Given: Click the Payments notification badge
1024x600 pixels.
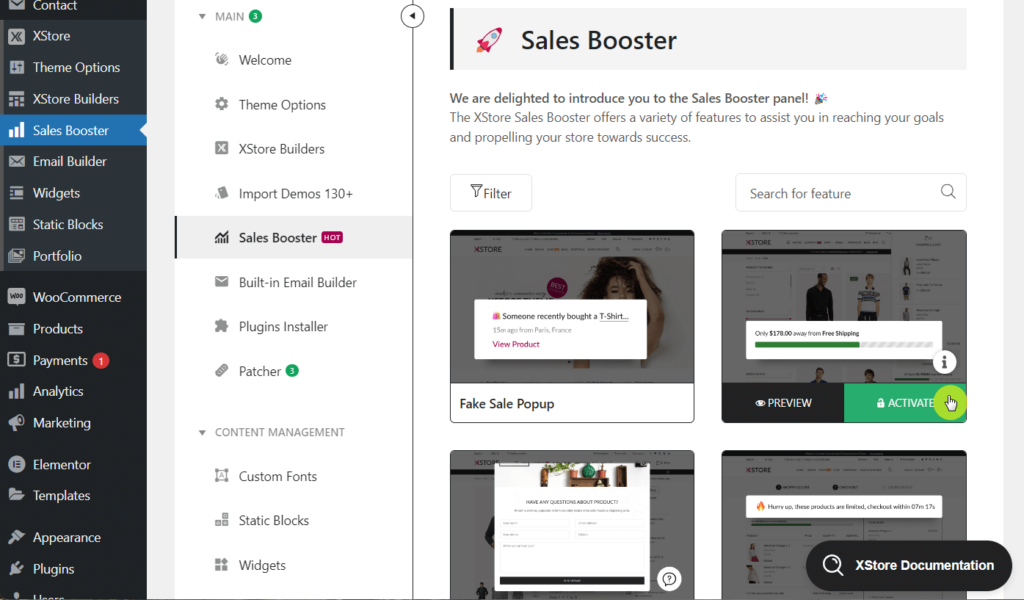Looking at the screenshot, I should 101,360.
